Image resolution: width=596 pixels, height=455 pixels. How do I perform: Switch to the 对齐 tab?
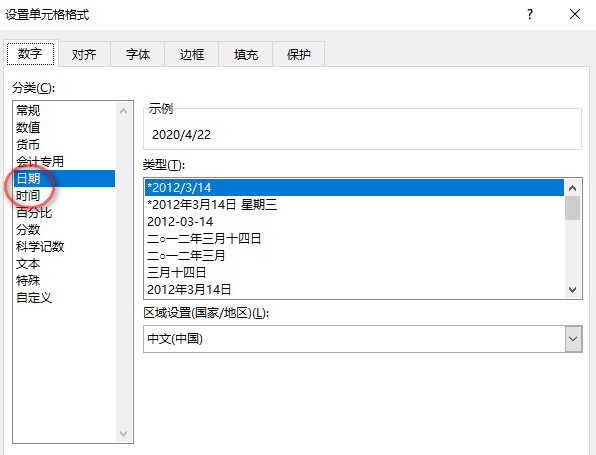click(x=84, y=54)
